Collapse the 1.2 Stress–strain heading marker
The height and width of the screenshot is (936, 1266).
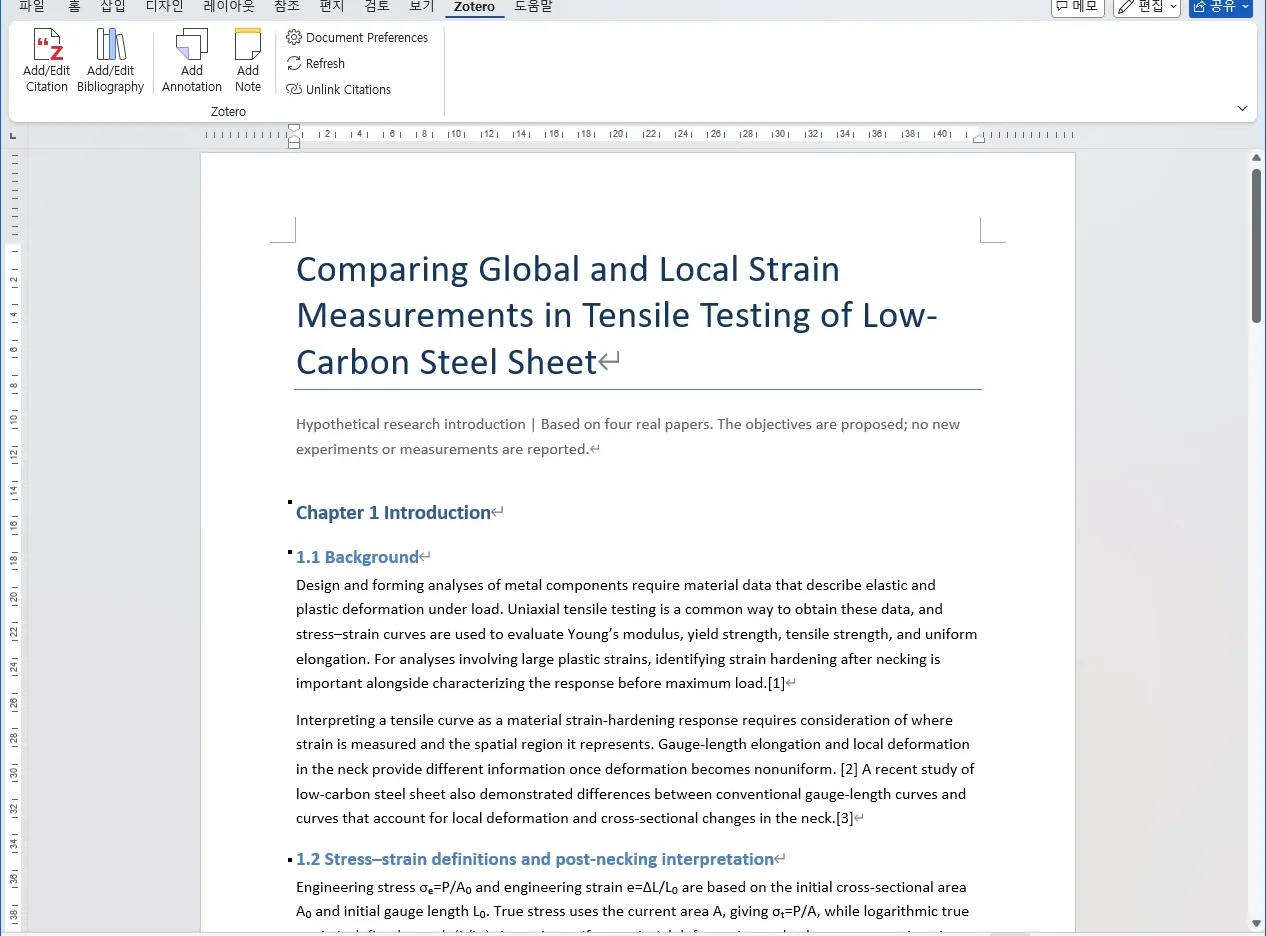[290, 859]
